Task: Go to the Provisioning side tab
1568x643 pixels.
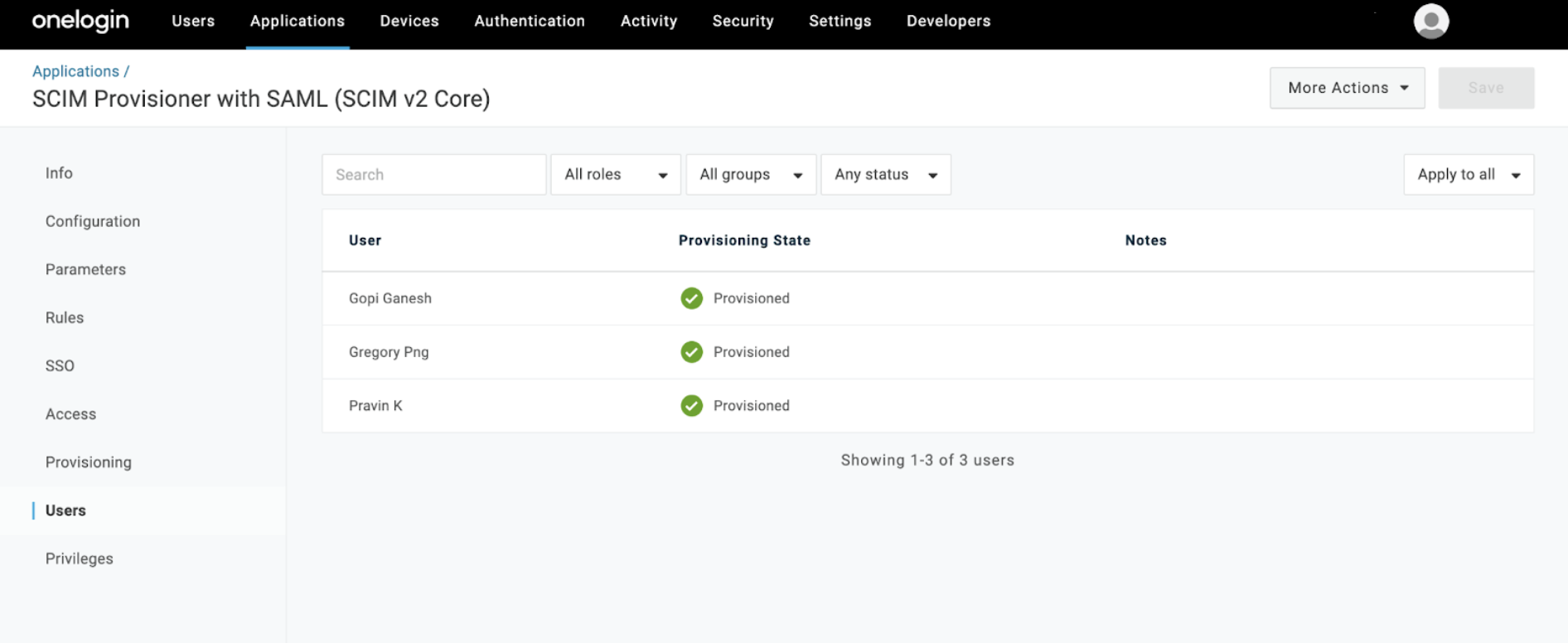Action: 89,462
